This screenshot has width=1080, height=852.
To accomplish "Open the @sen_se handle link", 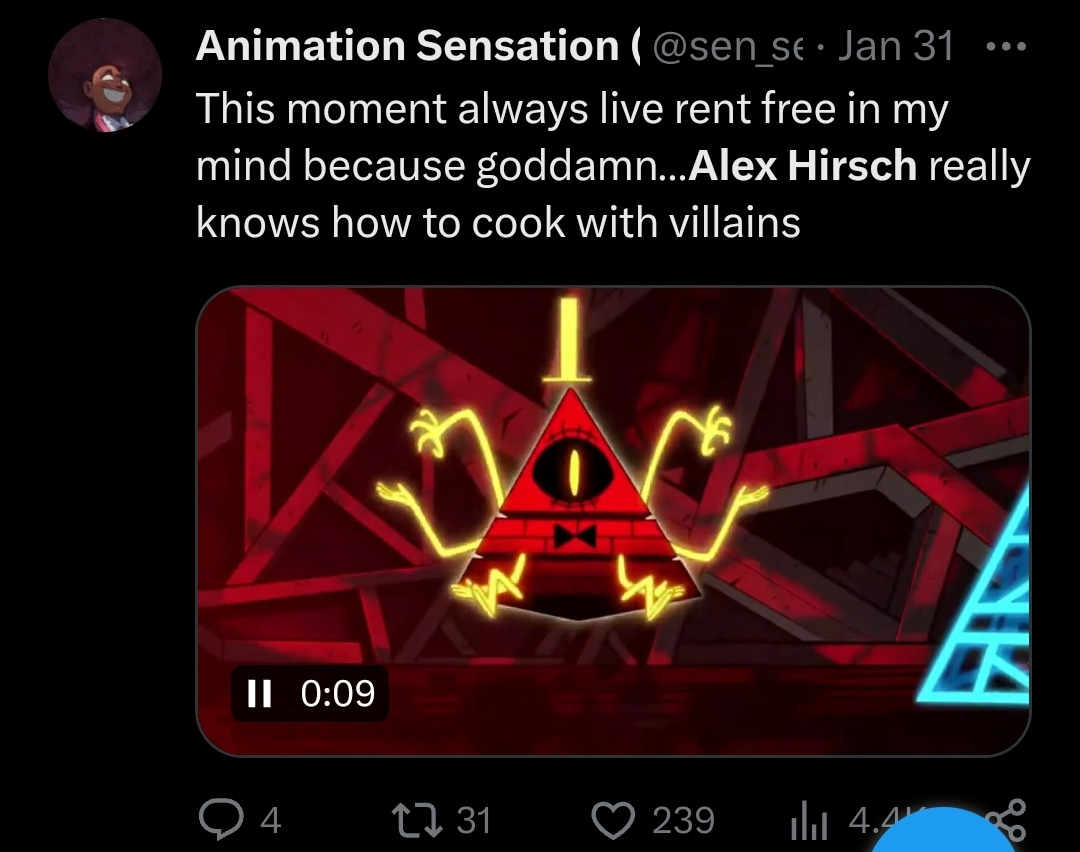I will tap(726, 46).
